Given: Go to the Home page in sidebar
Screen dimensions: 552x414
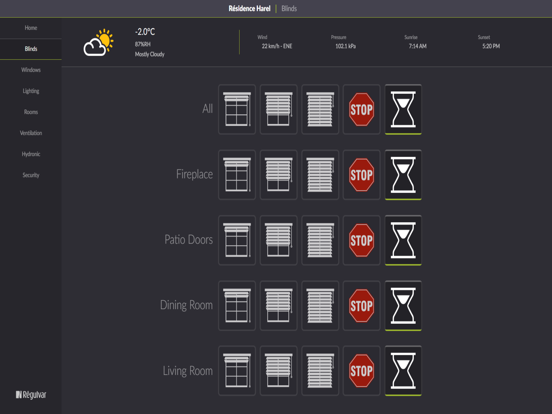Looking at the screenshot, I should tap(31, 28).
